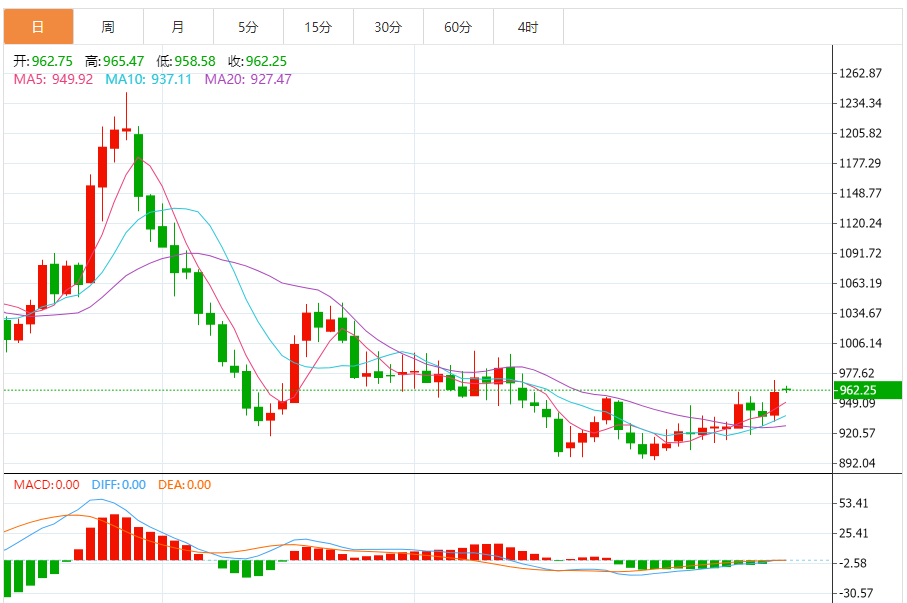Click the 1034.67 price axis label
The height and width of the screenshot is (603, 907).
click(860, 314)
